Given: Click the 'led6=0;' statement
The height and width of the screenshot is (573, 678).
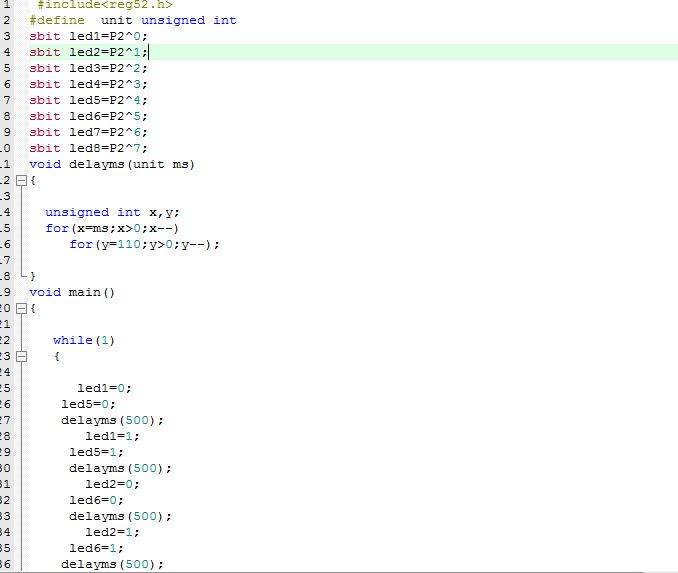Looking at the screenshot, I should coord(96,500).
